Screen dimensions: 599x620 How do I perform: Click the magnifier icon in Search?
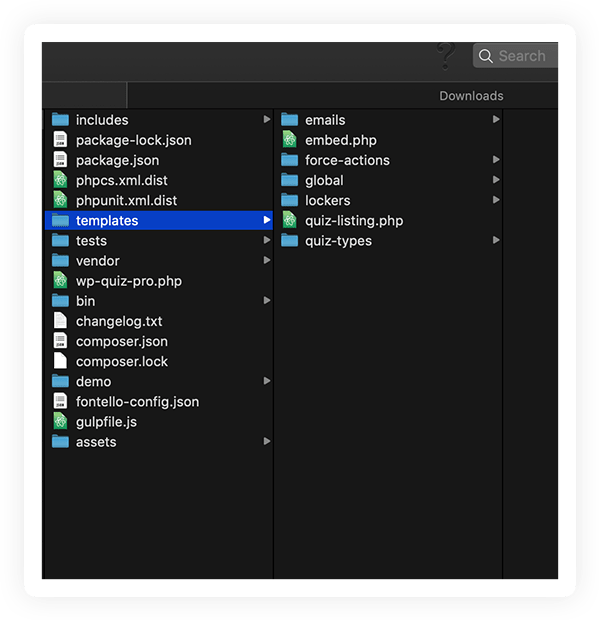(x=486, y=56)
